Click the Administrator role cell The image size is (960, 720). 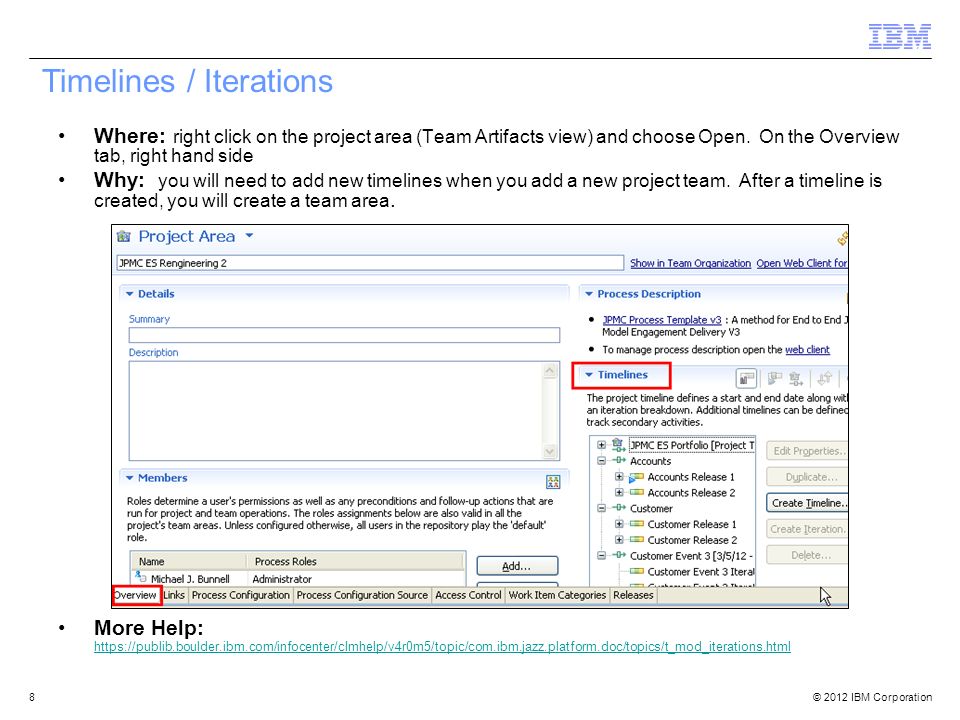pyautogui.click(x=282, y=579)
